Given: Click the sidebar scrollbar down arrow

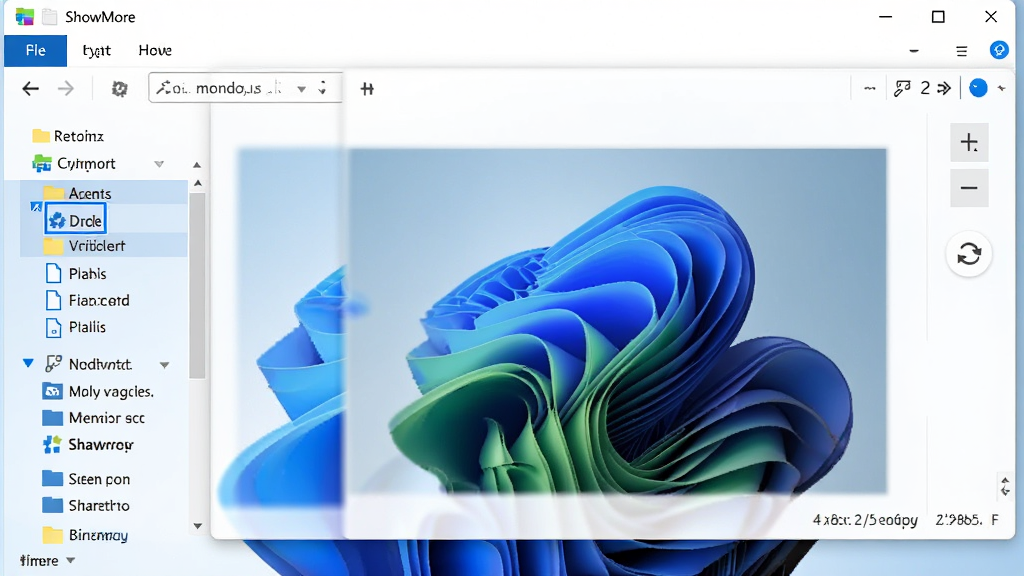Looking at the screenshot, I should click(197, 526).
